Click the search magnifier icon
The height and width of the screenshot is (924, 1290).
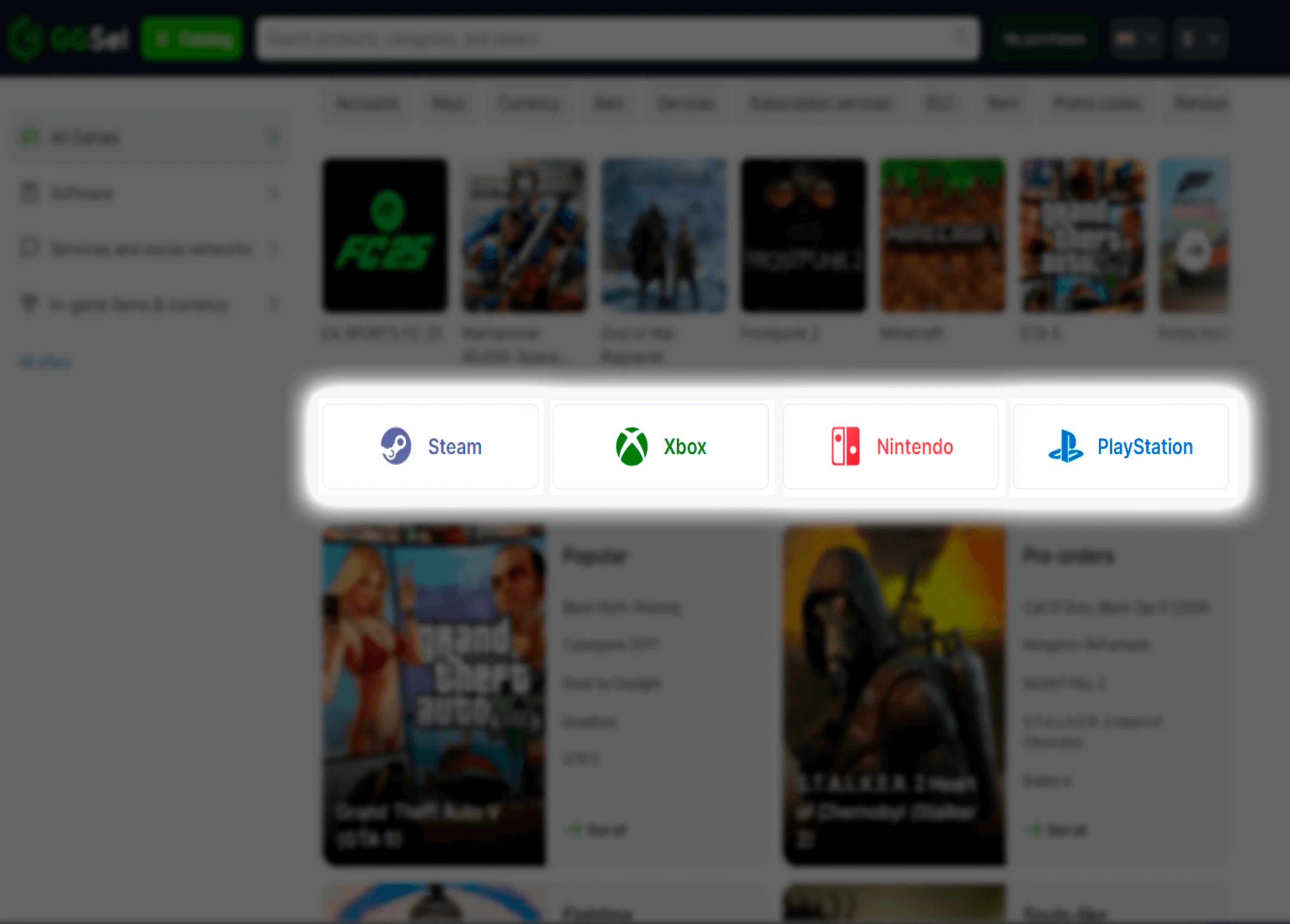(x=961, y=38)
